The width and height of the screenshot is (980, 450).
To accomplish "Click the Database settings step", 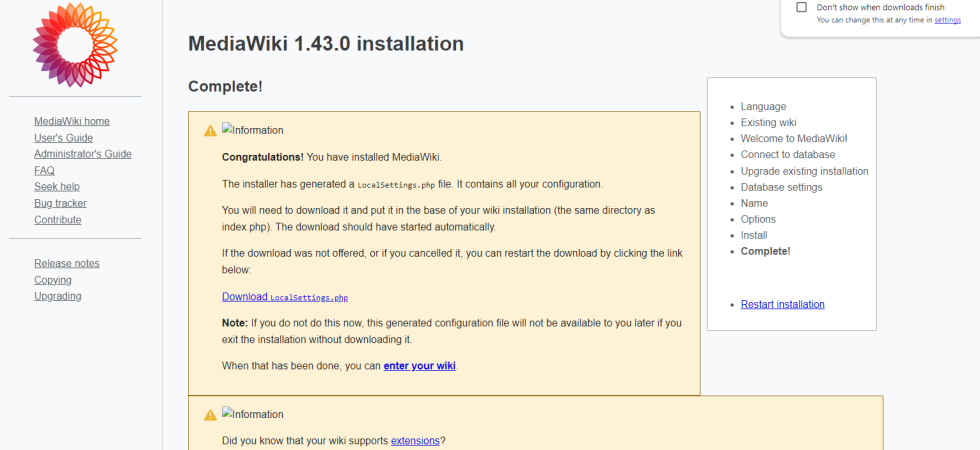I will (781, 188).
